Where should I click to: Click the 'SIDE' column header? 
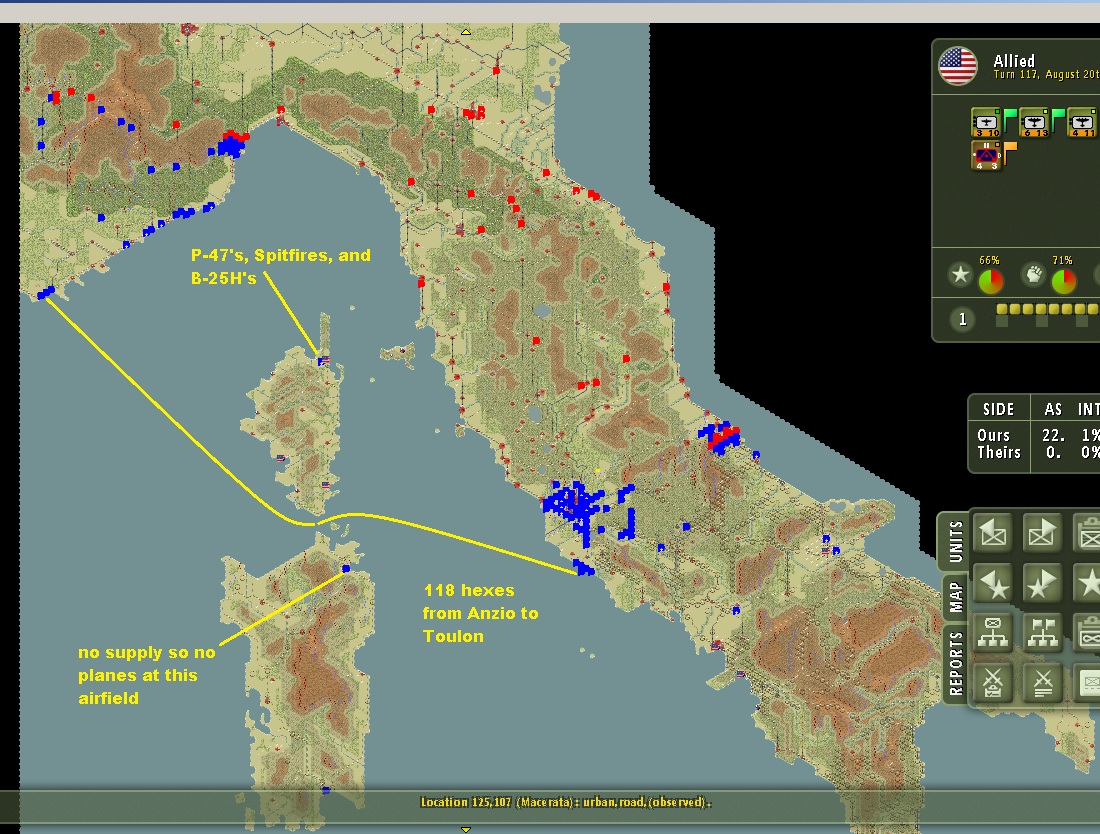pos(998,410)
